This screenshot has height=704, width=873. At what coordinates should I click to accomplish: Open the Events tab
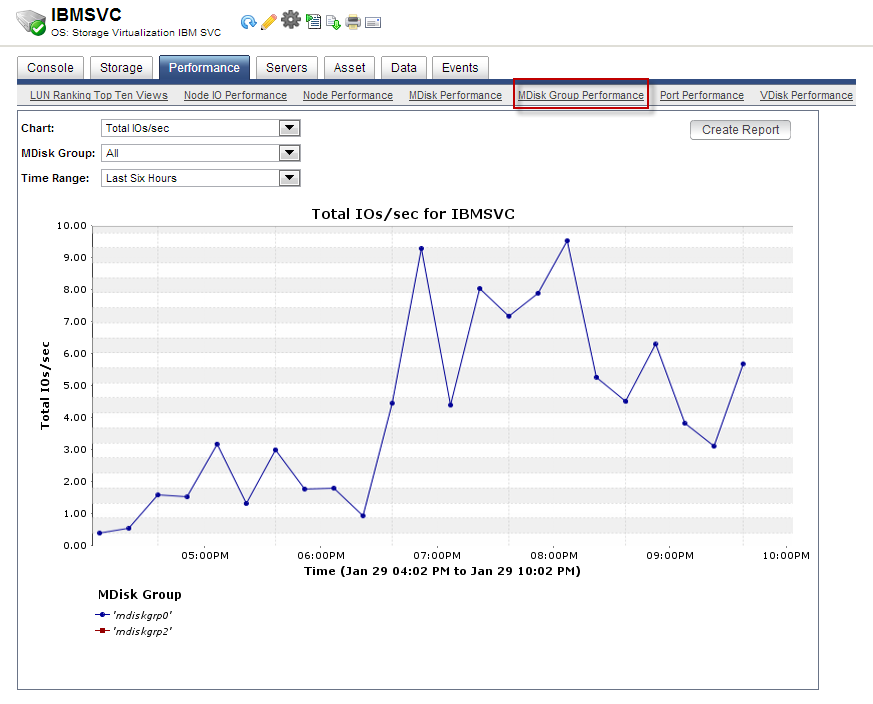click(x=460, y=68)
